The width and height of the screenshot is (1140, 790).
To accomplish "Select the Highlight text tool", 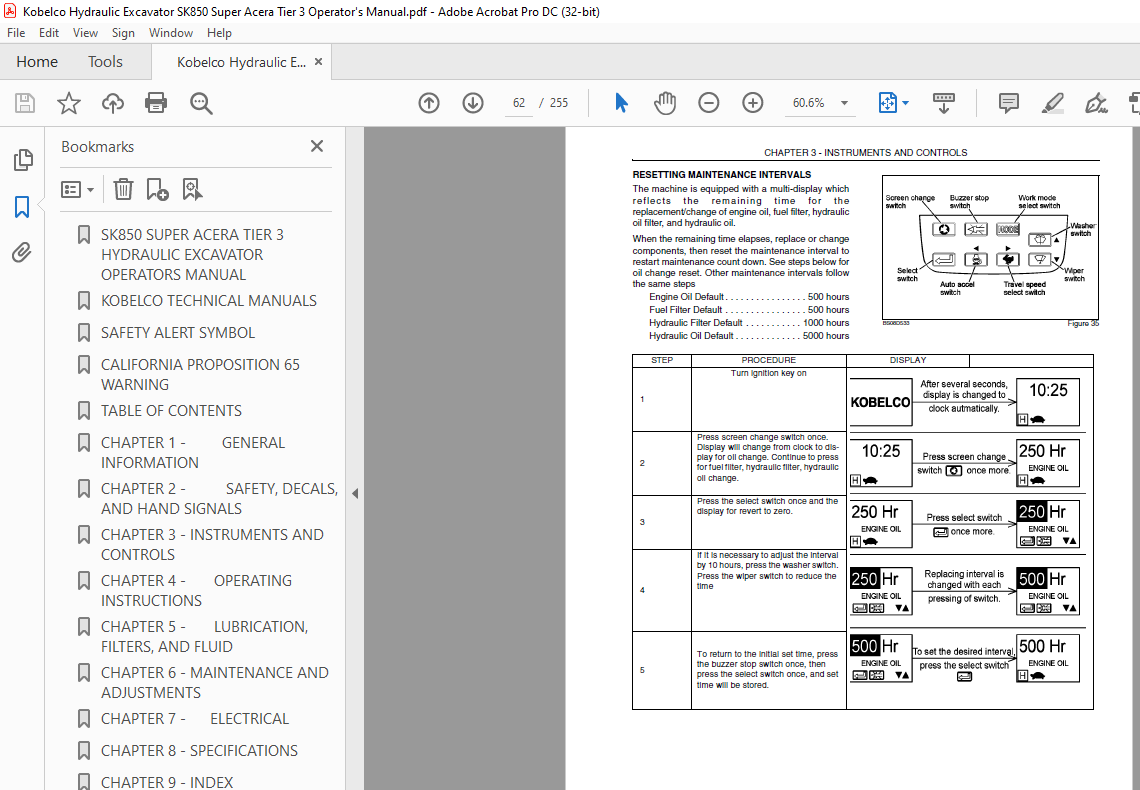I will point(1052,103).
